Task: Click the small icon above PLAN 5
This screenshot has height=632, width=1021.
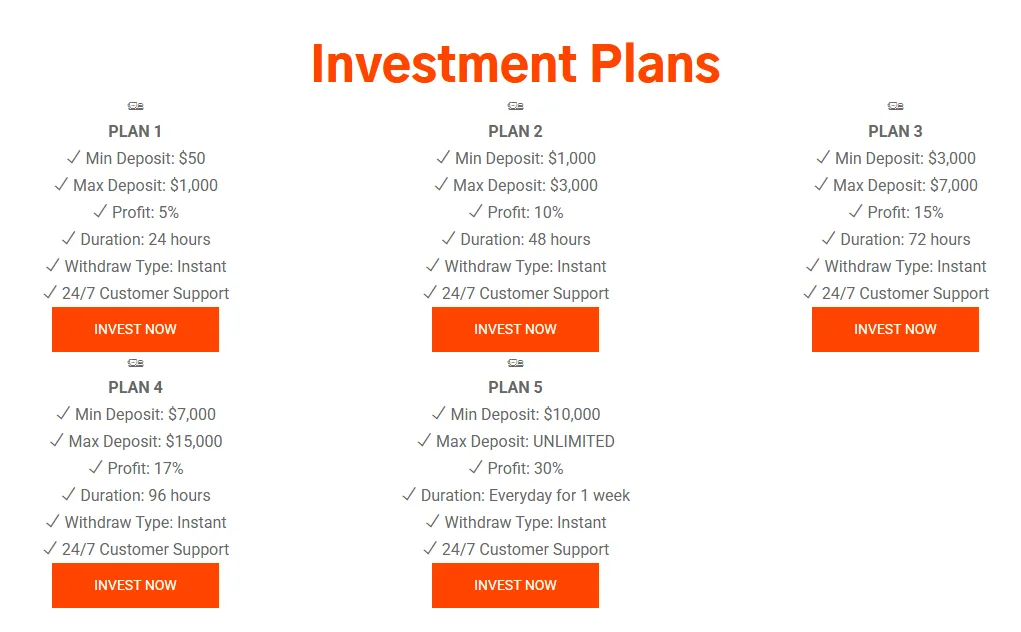Action: pos(515,362)
